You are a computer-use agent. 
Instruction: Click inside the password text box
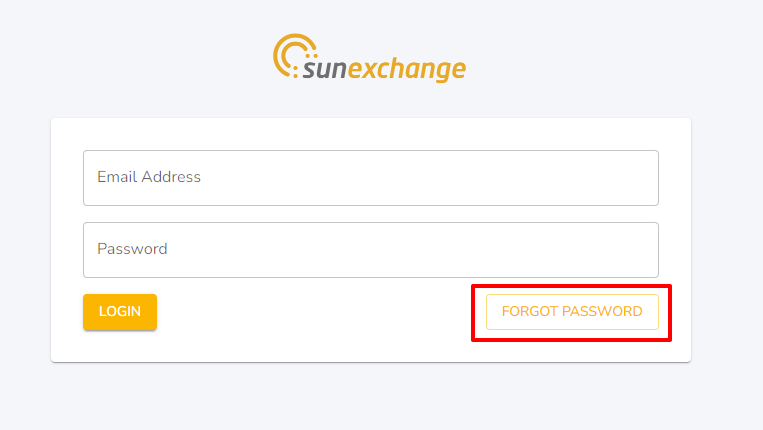[x=371, y=250]
